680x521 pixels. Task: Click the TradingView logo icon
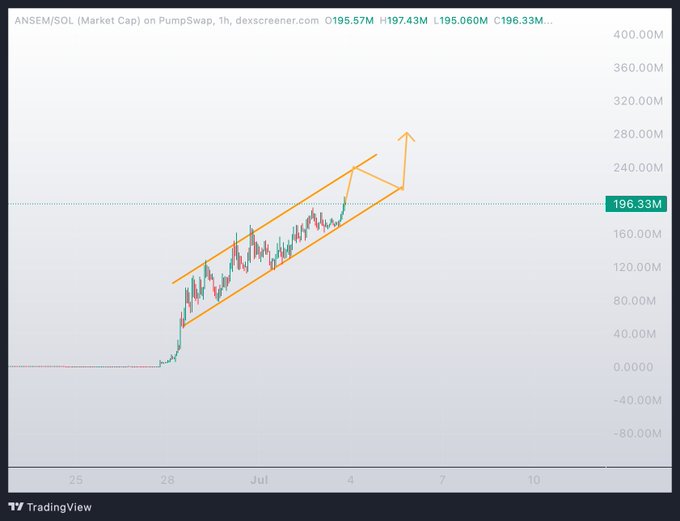16,507
